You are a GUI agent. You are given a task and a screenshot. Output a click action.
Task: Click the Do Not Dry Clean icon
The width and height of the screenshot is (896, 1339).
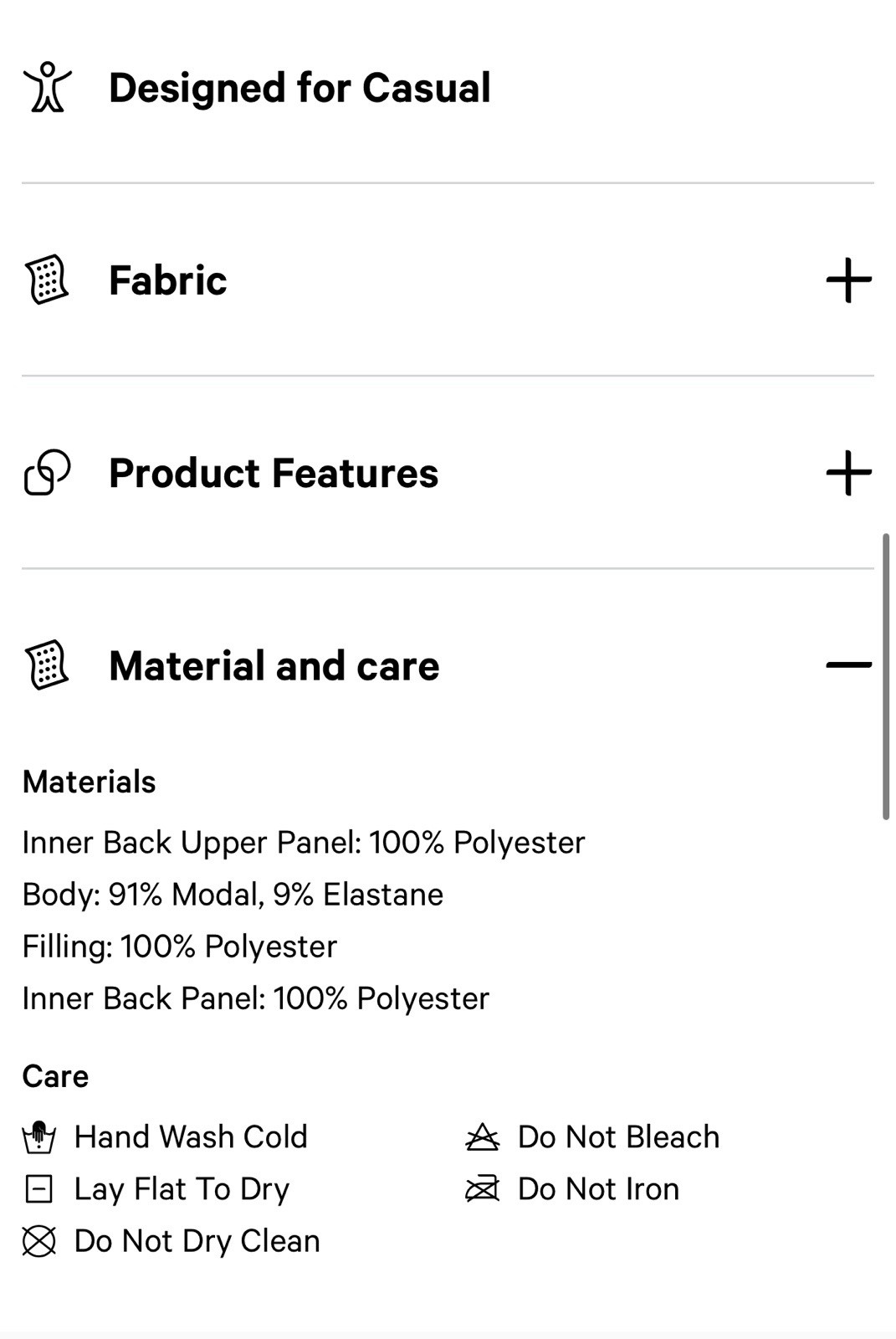(38, 1241)
